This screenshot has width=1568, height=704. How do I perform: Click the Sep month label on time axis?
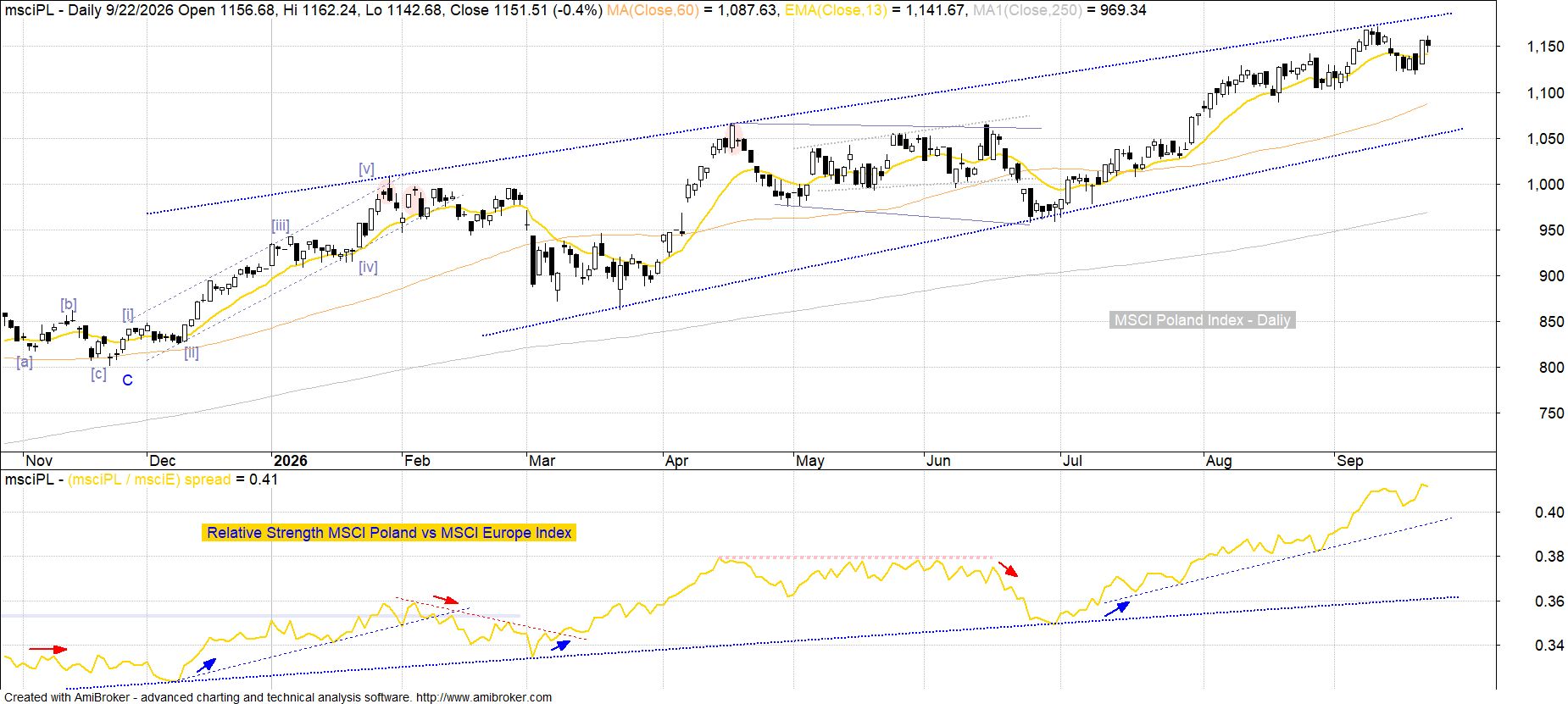tap(1350, 461)
